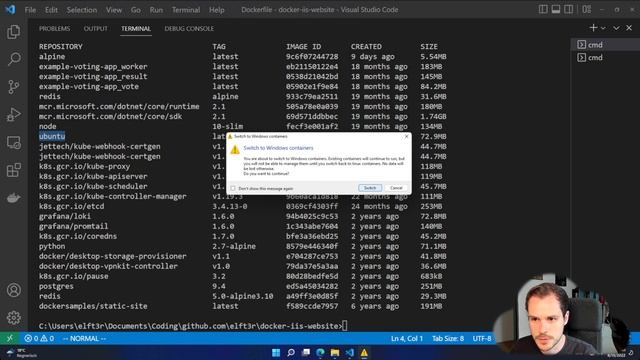Open the File menu
The width and height of the screenshot is (640, 360).
pos(30,10)
